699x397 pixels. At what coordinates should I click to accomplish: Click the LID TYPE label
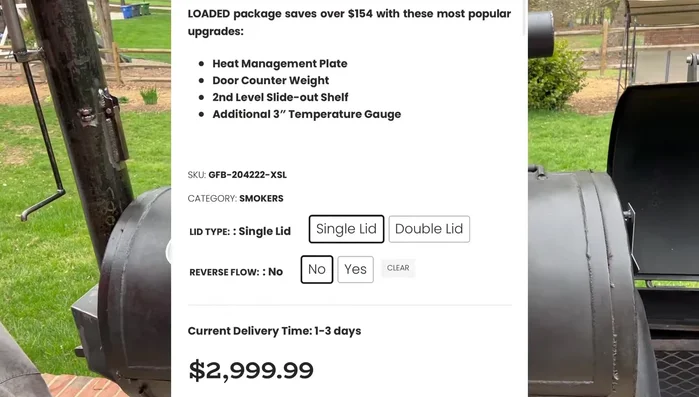[x=210, y=232]
